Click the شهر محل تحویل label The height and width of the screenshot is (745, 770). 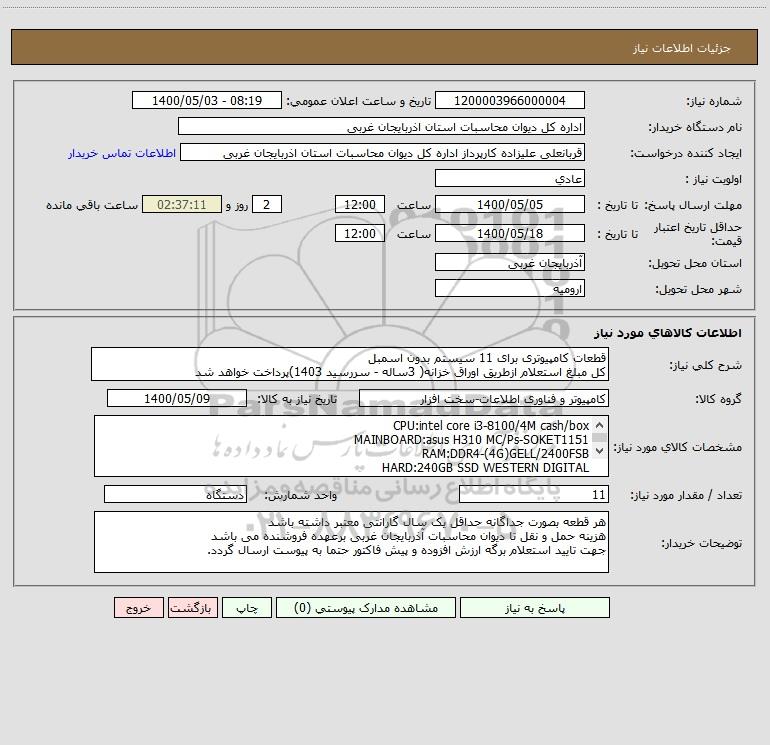click(698, 289)
